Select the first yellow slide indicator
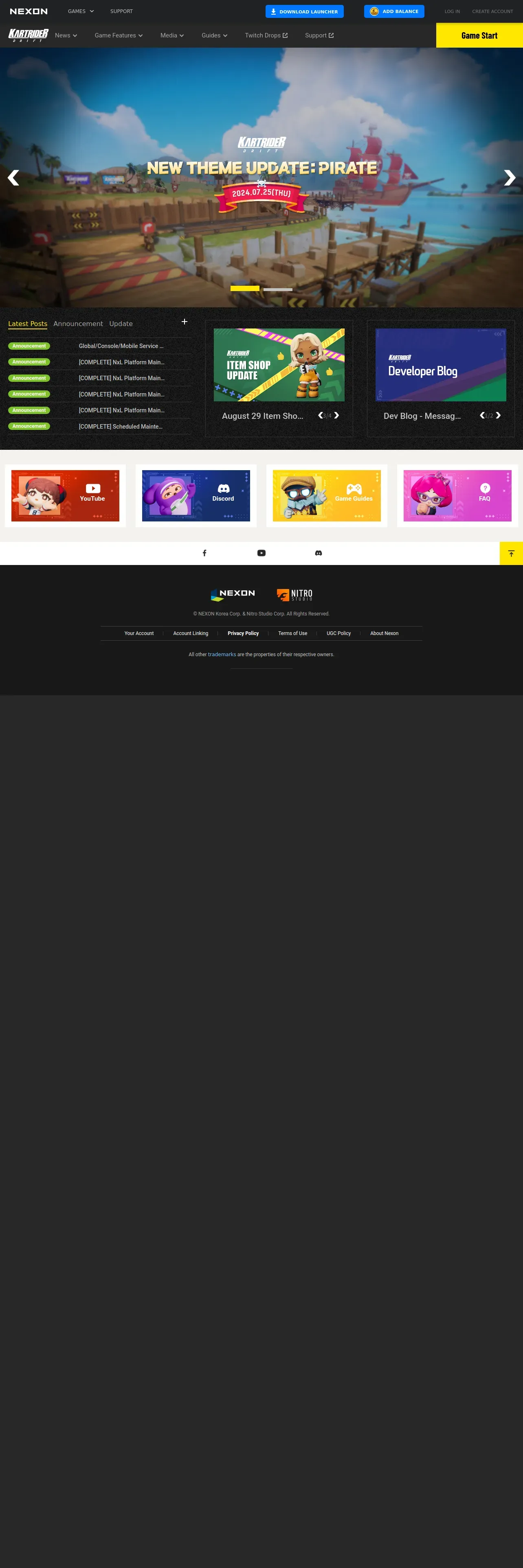 coord(245,289)
